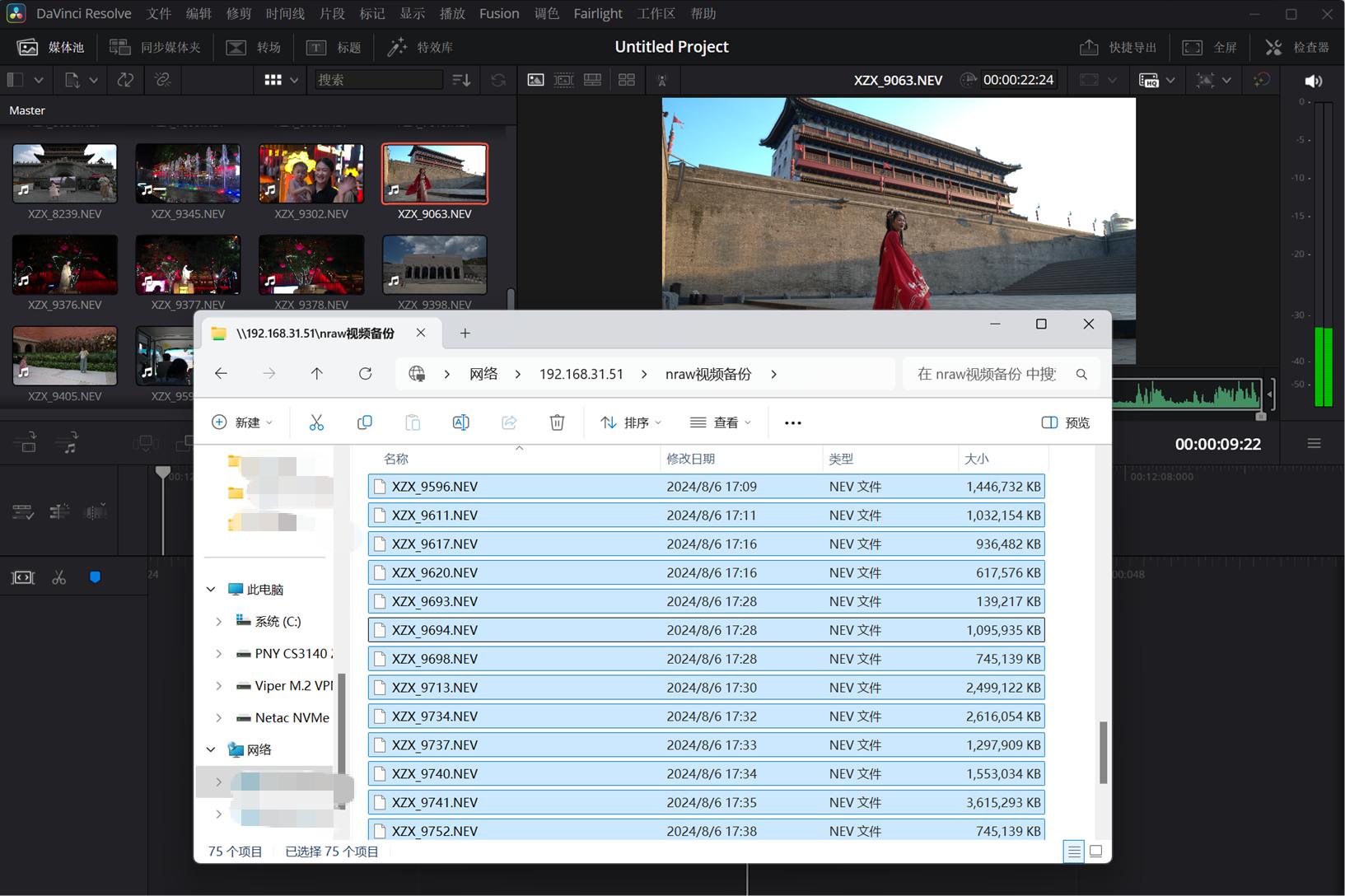Click the more options ellipsis in Explorer
This screenshot has width=1345, height=896.
(x=792, y=422)
